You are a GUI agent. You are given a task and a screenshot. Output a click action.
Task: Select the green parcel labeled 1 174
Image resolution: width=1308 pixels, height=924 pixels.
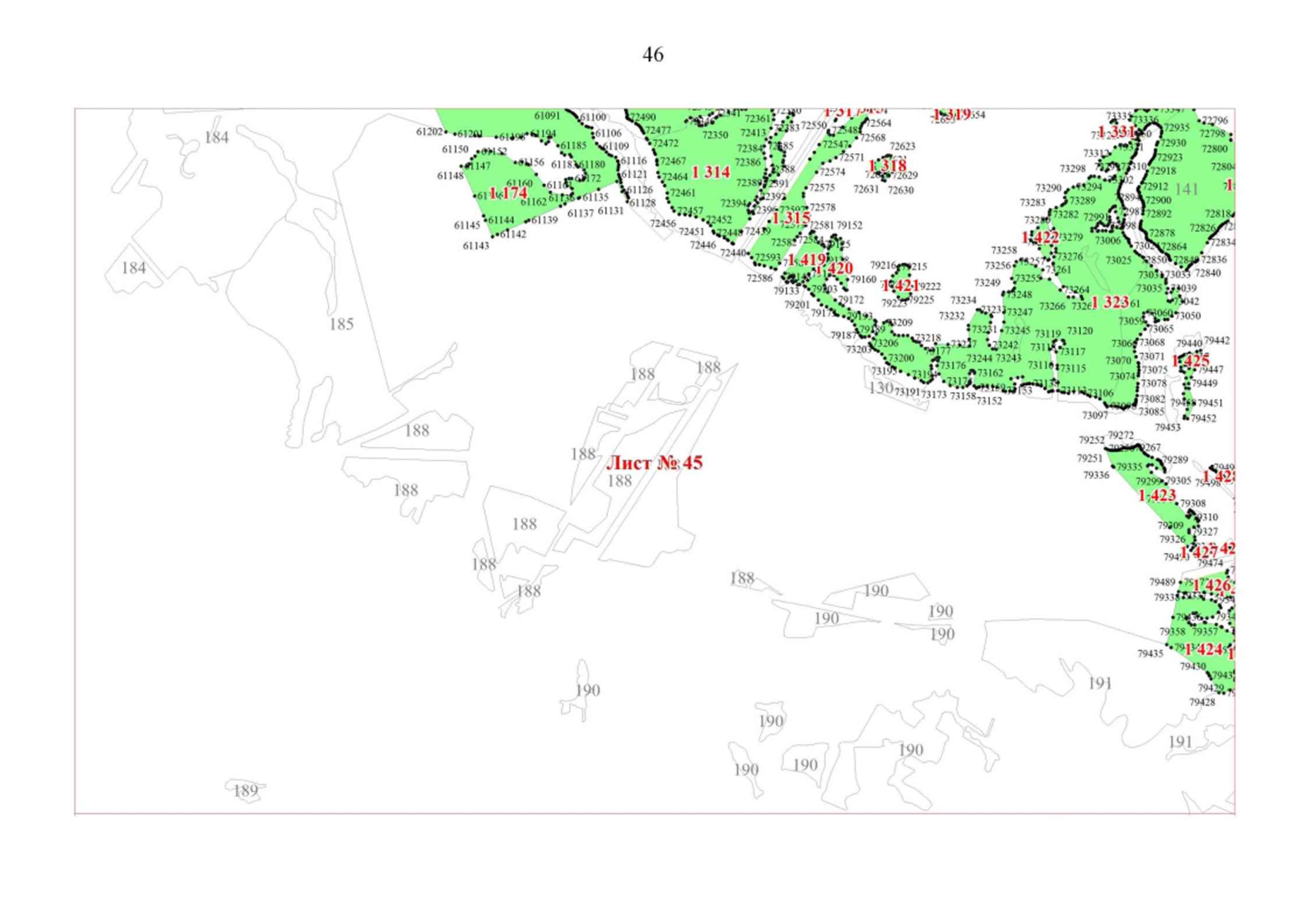(x=508, y=193)
